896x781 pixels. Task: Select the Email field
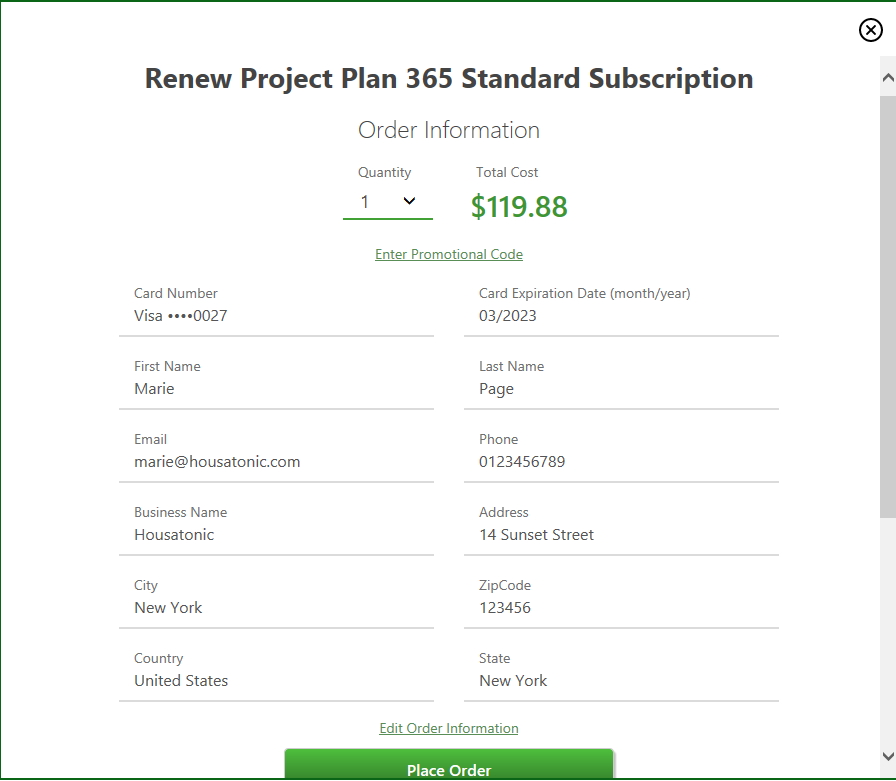pos(276,454)
